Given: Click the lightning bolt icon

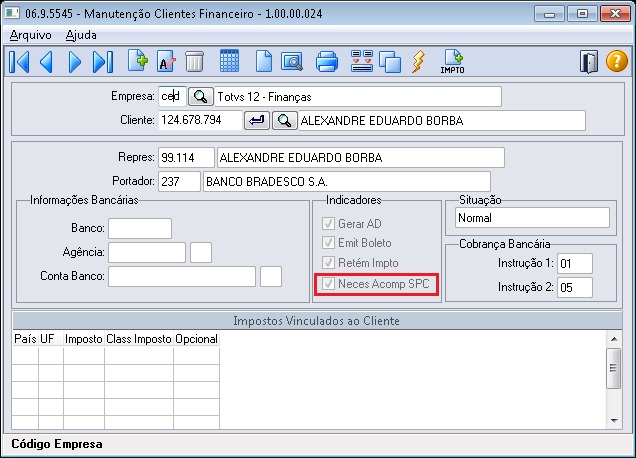Looking at the screenshot, I should coord(419,62).
